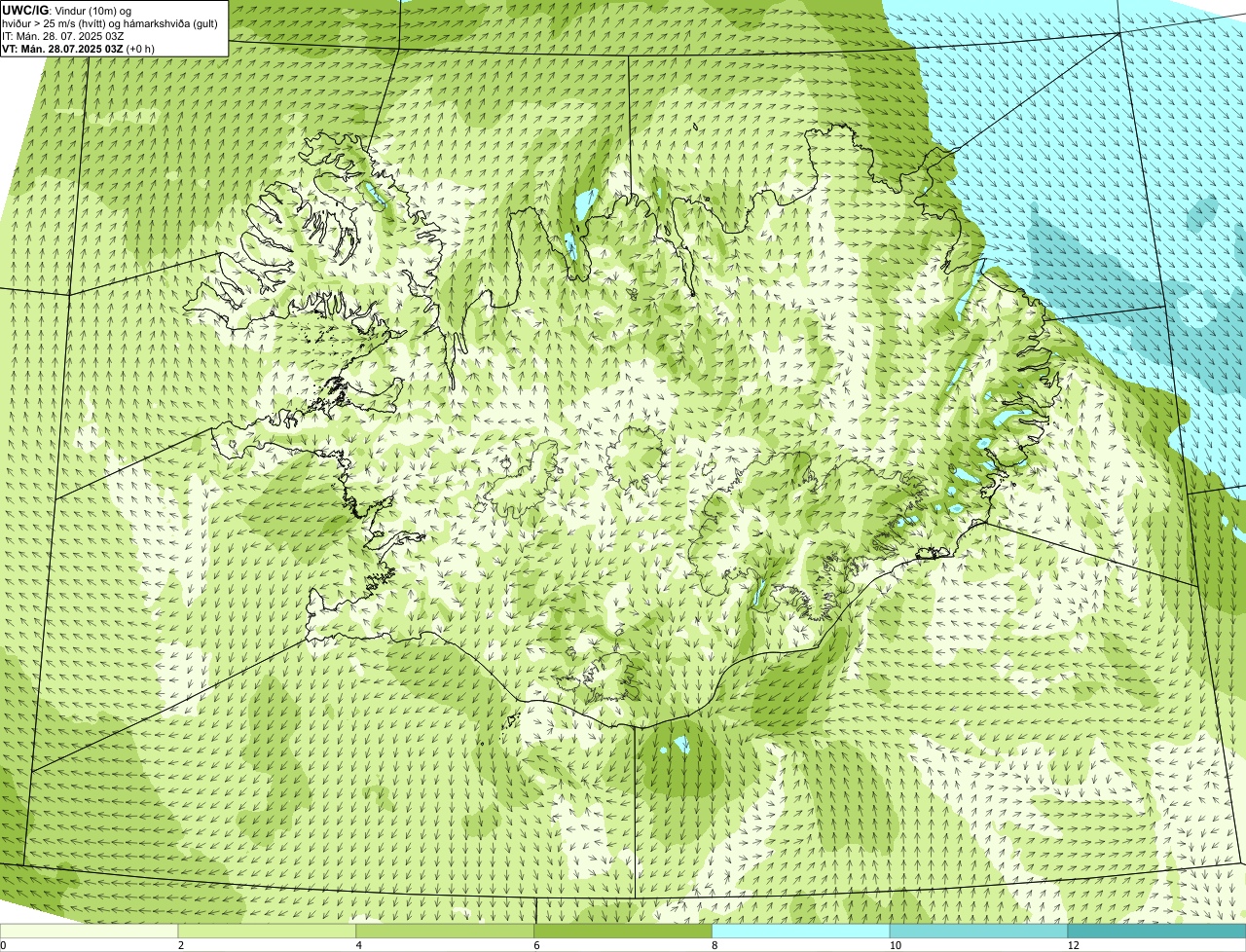Screen dimensions: 1246x952
Task: Select the 2–4 m/s light green band
Action: (268, 931)
